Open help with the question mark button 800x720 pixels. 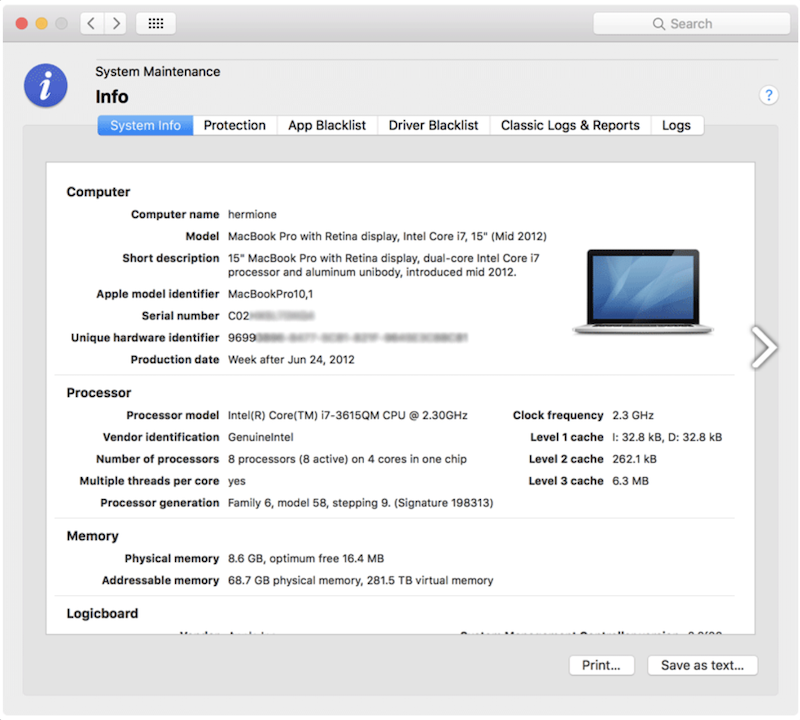768,95
